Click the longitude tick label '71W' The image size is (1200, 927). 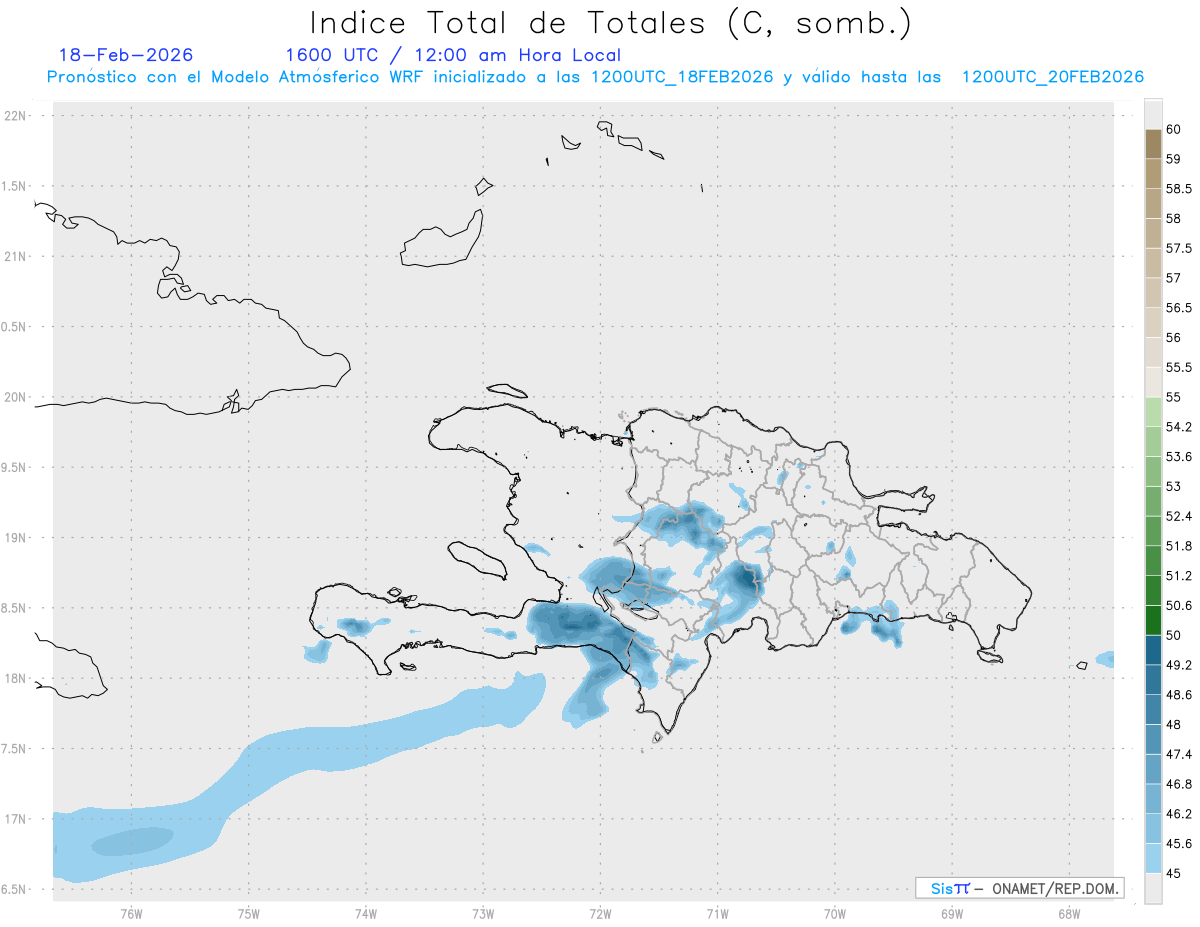717,914
